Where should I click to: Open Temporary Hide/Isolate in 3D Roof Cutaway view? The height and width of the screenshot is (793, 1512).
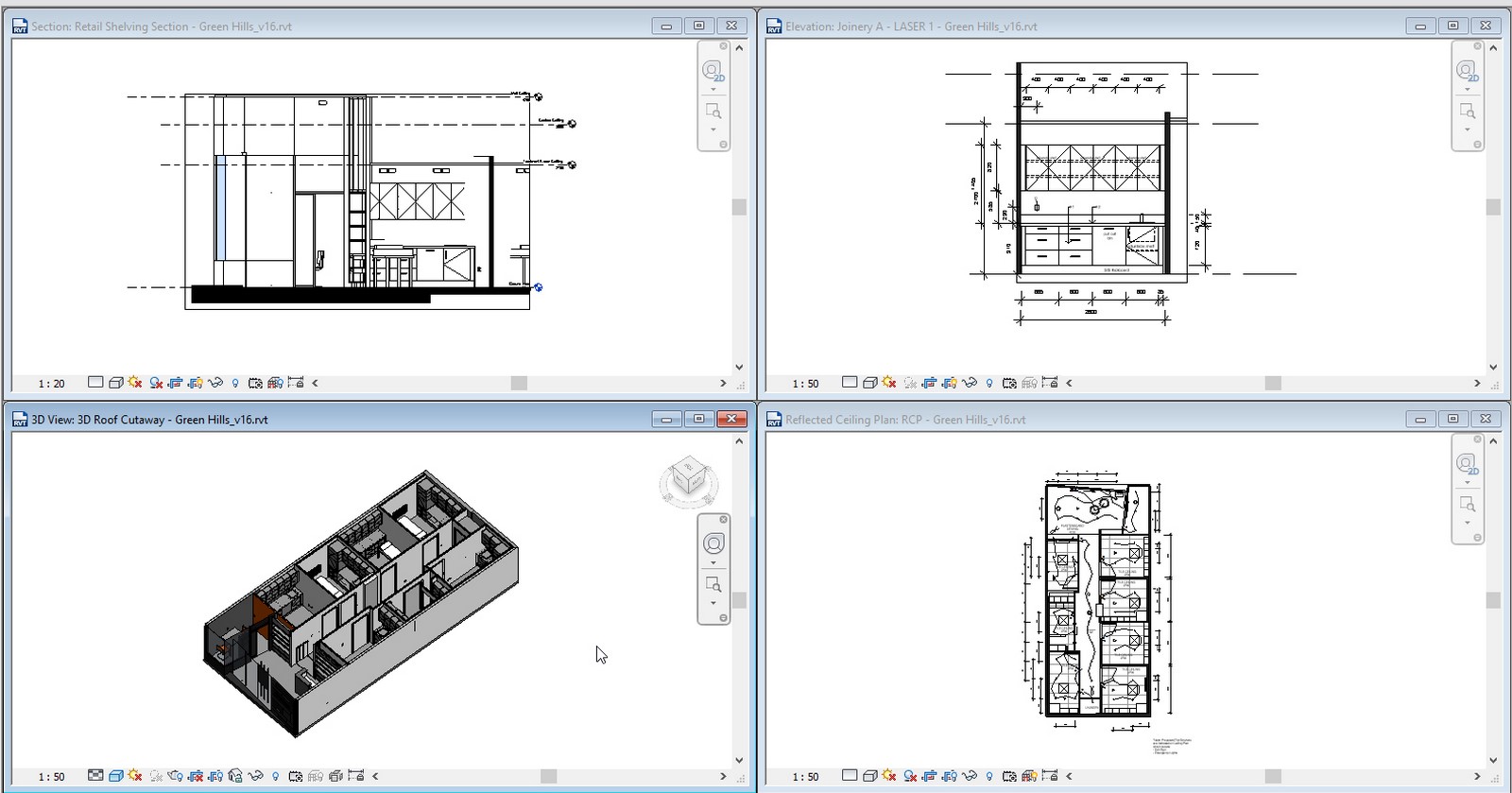pyautogui.click(x=255, y=776)
